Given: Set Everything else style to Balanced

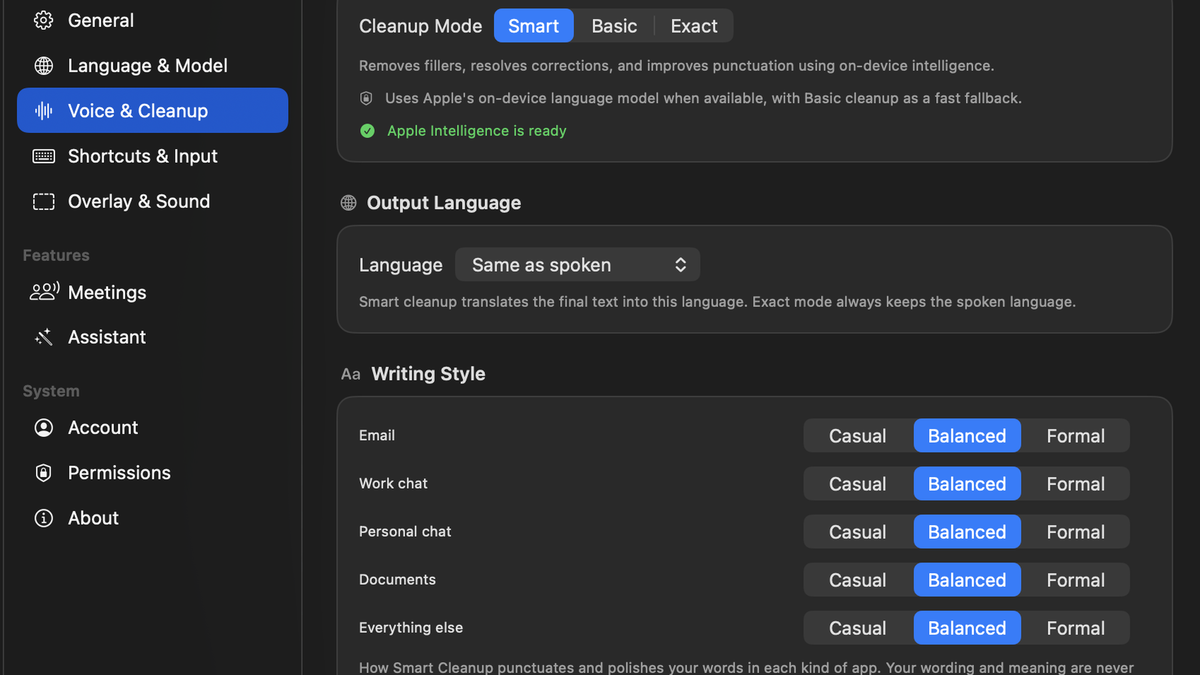Looking at the screenshot, I should [967, 628].
